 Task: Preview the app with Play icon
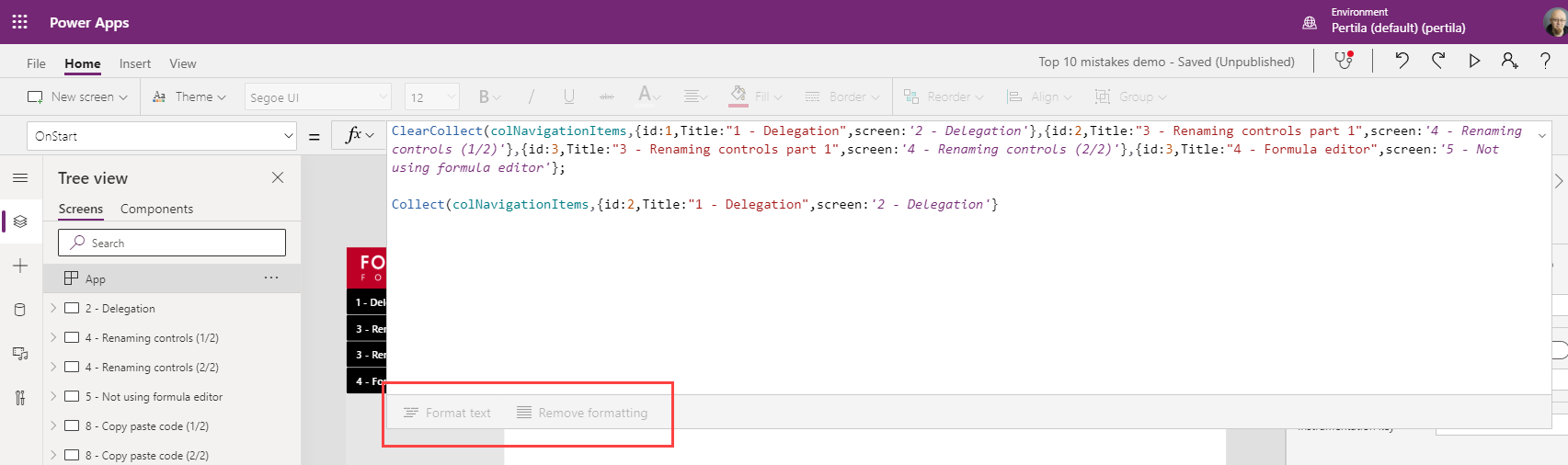1474,61
